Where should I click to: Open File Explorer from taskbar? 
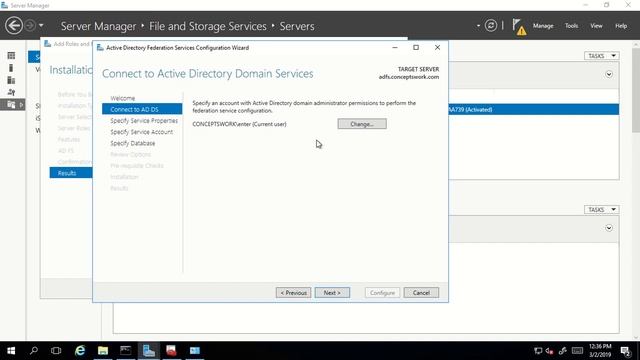103,351
